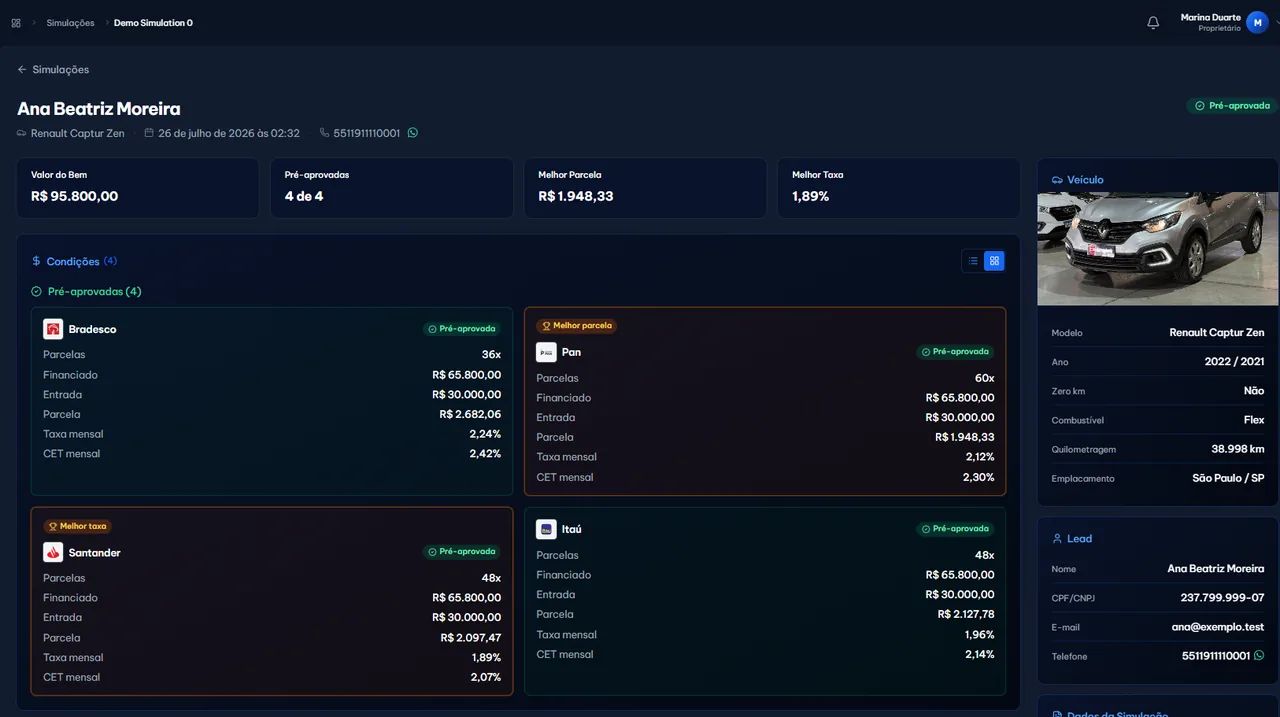Click Pré-aprovada badge on Bradesco card
This screenshot has width=1280, height=717.
[462, 328]
